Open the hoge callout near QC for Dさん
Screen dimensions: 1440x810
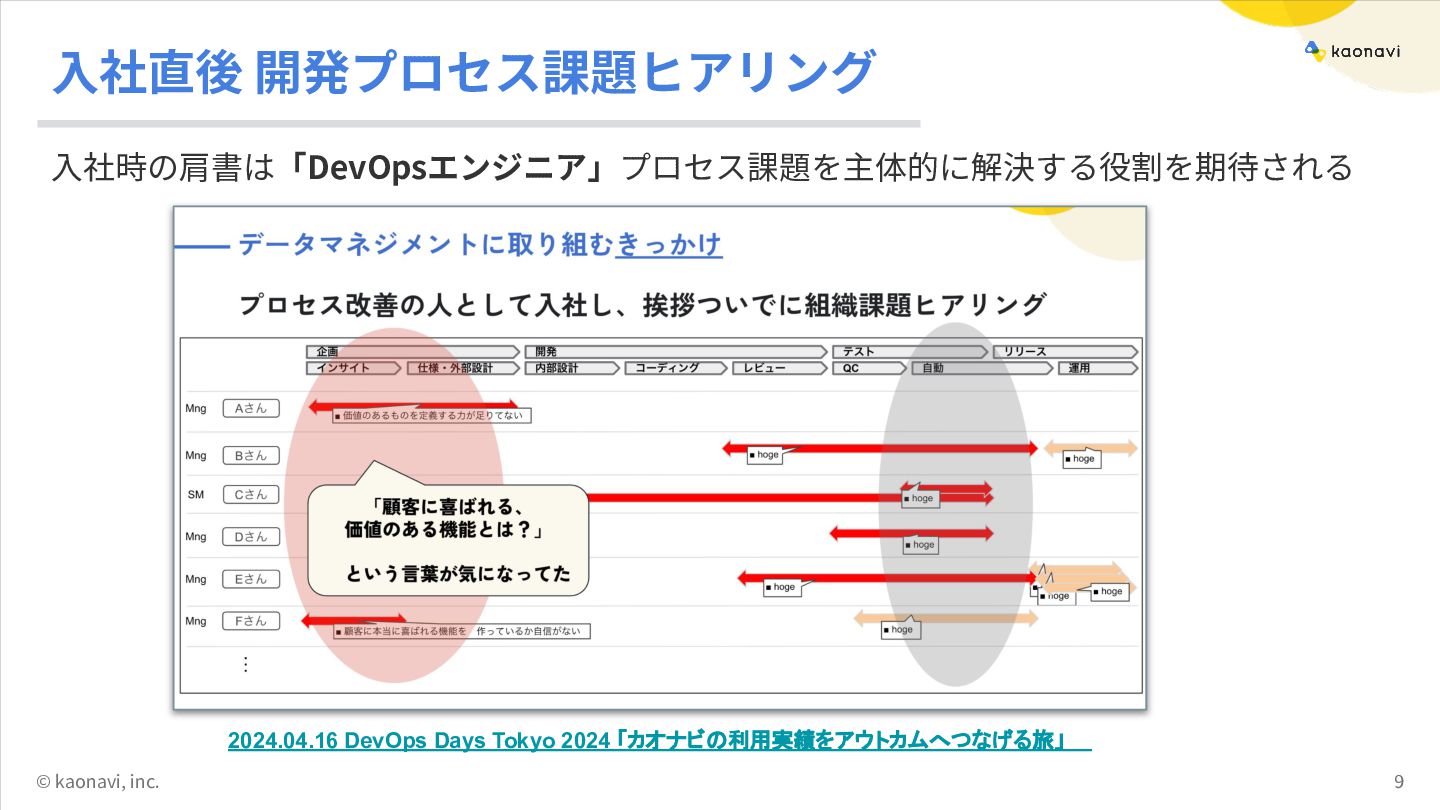pos(920,545)
